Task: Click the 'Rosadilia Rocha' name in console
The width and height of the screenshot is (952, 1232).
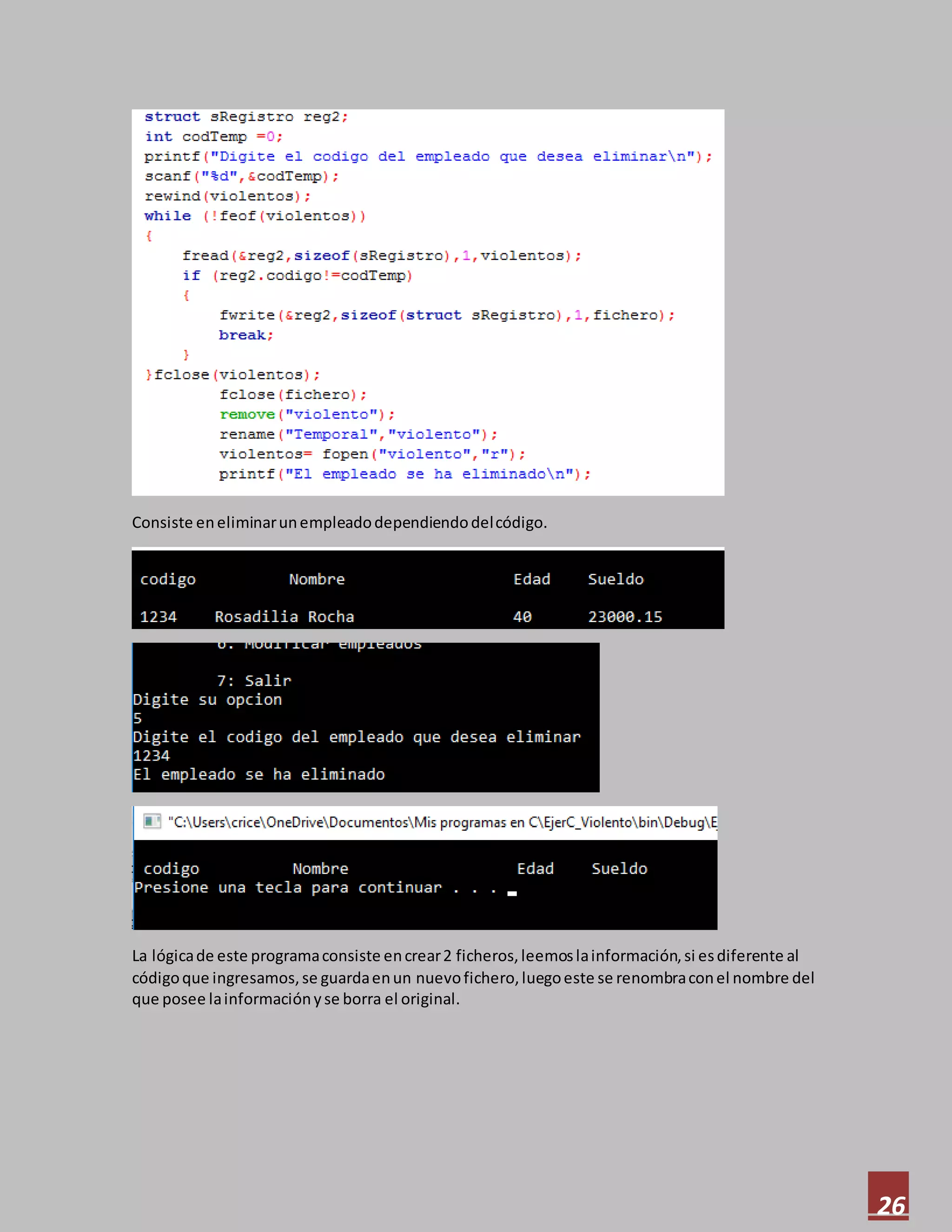Action: (284, 616)
